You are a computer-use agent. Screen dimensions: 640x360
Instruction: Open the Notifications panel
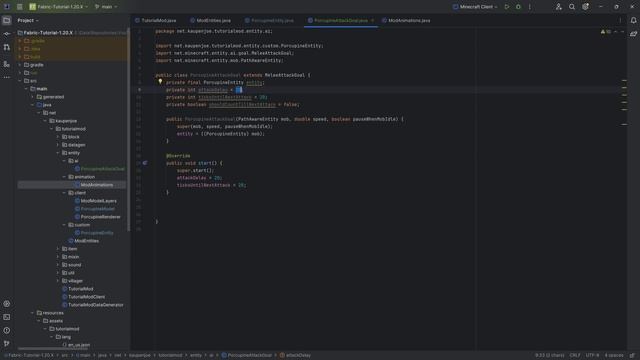(633, 20)
